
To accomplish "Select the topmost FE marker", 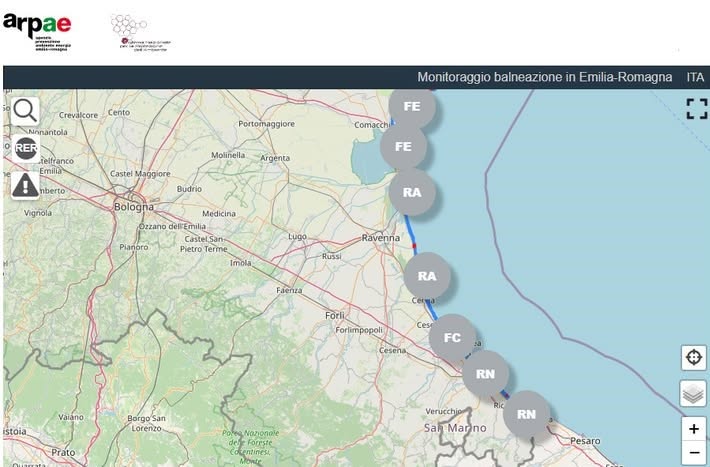I will point(412,106).
